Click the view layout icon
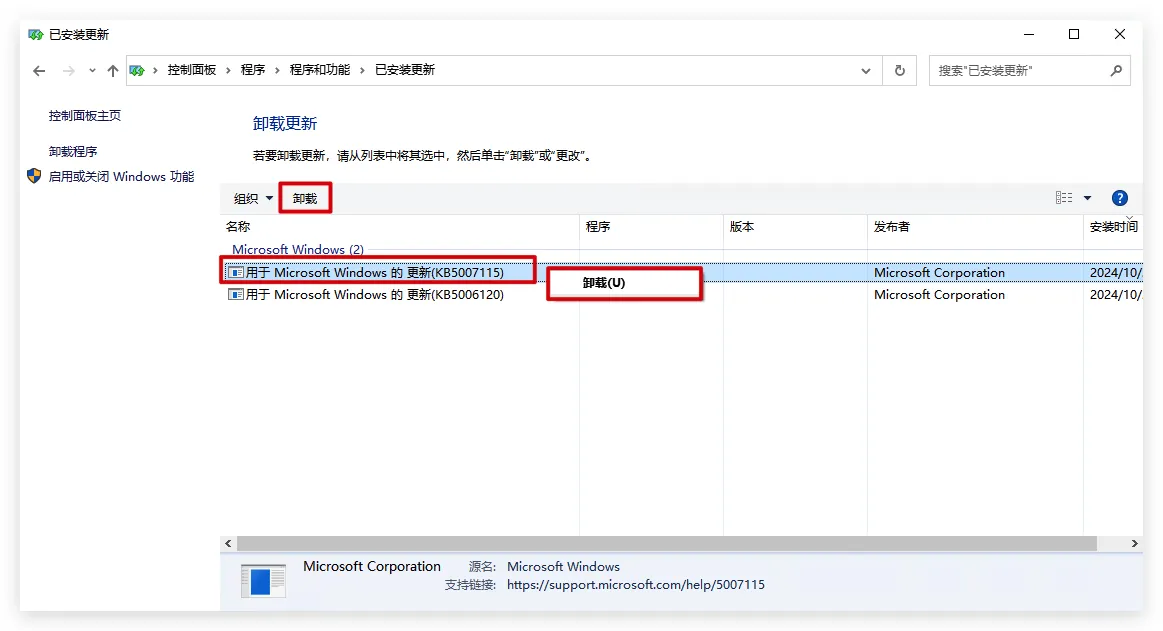 [1064, 198]
